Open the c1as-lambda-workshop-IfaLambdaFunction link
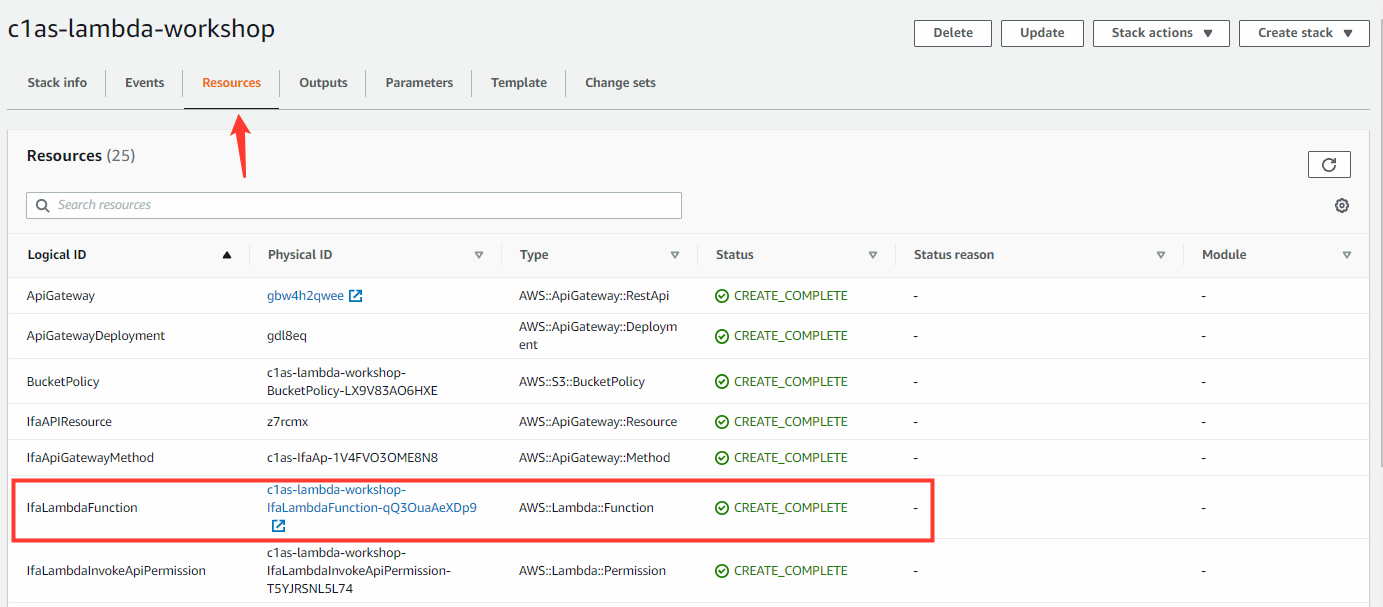The height and width of the screenshot is (607, 1383). tap(371, 499)
